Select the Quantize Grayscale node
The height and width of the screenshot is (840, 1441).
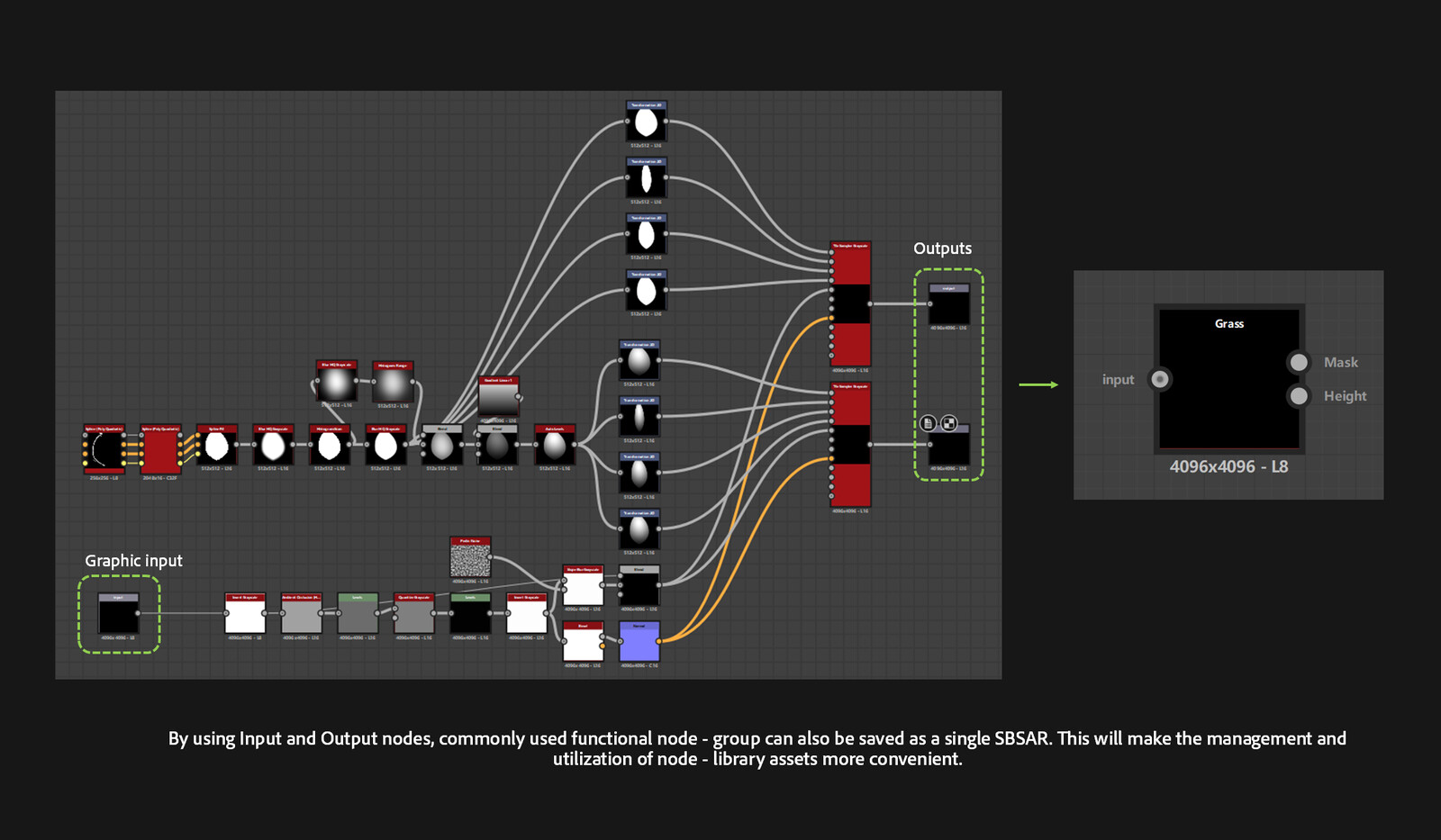tap(414, 613)
